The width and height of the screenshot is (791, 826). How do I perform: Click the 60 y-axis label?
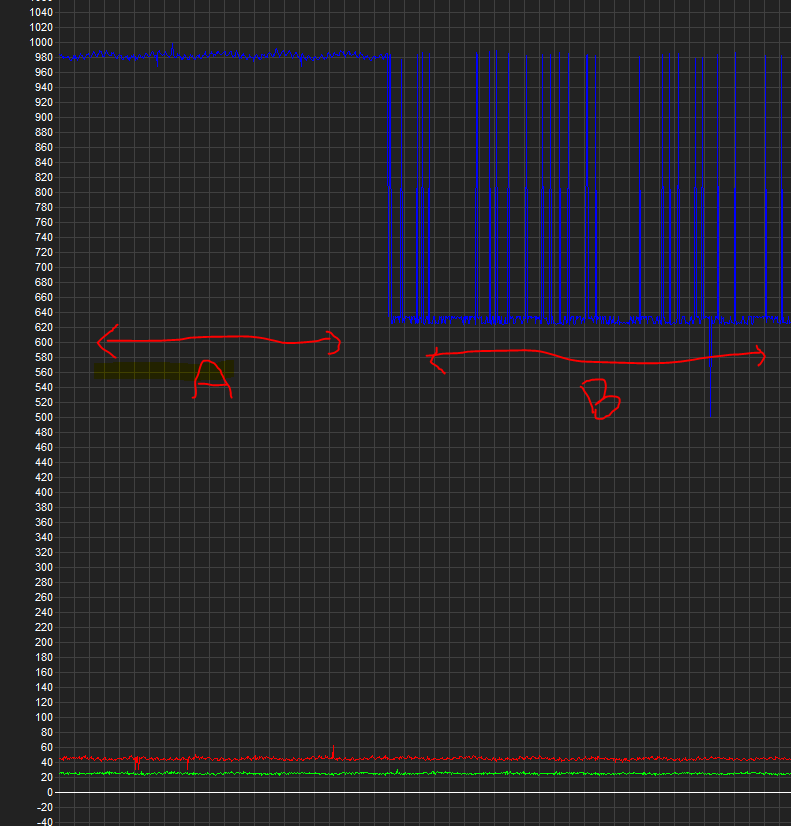pos(47,748)
